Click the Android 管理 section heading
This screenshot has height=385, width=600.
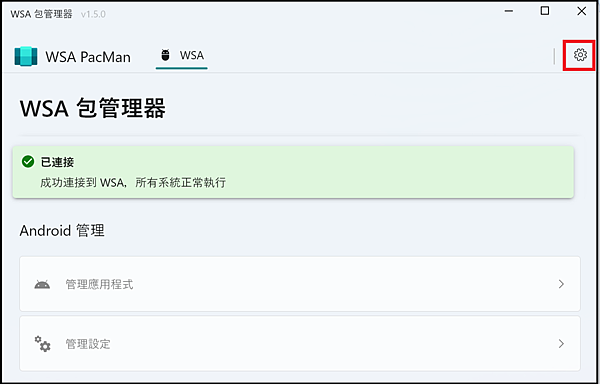[x=62, y=231]
